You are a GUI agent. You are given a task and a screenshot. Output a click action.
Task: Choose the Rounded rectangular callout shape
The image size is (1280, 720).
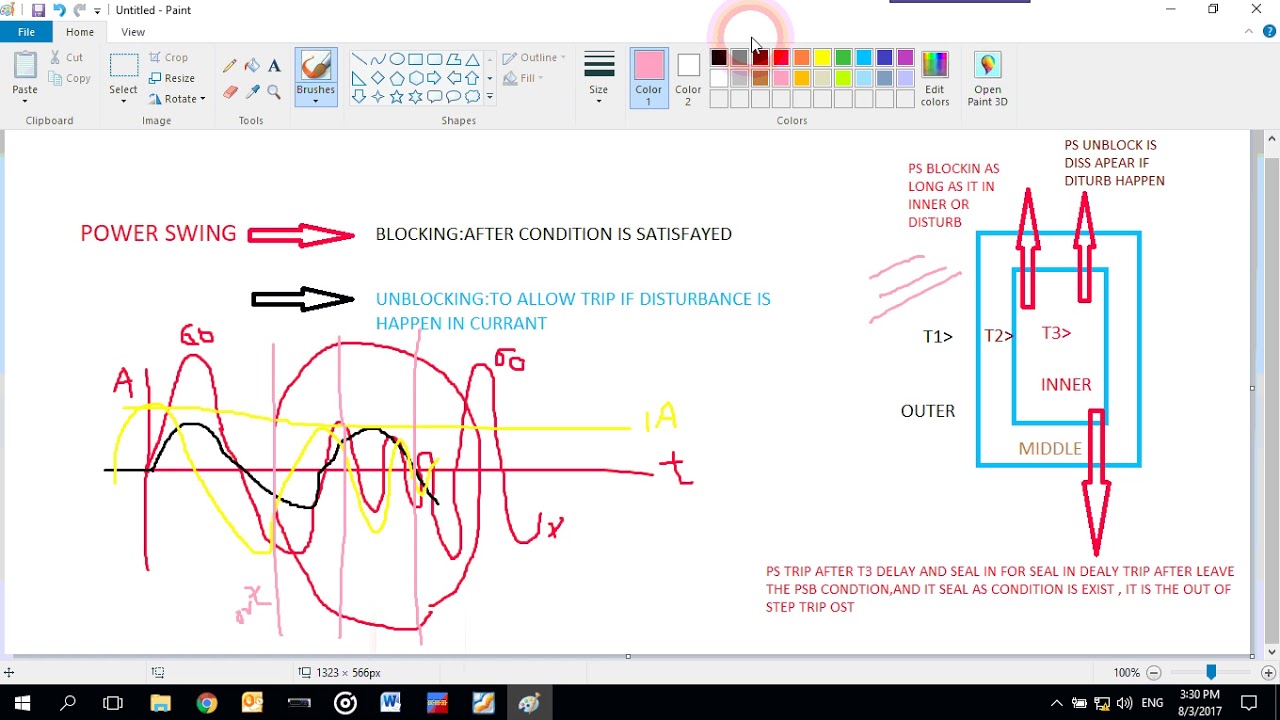pyautogui.click(x=434, y=97)
